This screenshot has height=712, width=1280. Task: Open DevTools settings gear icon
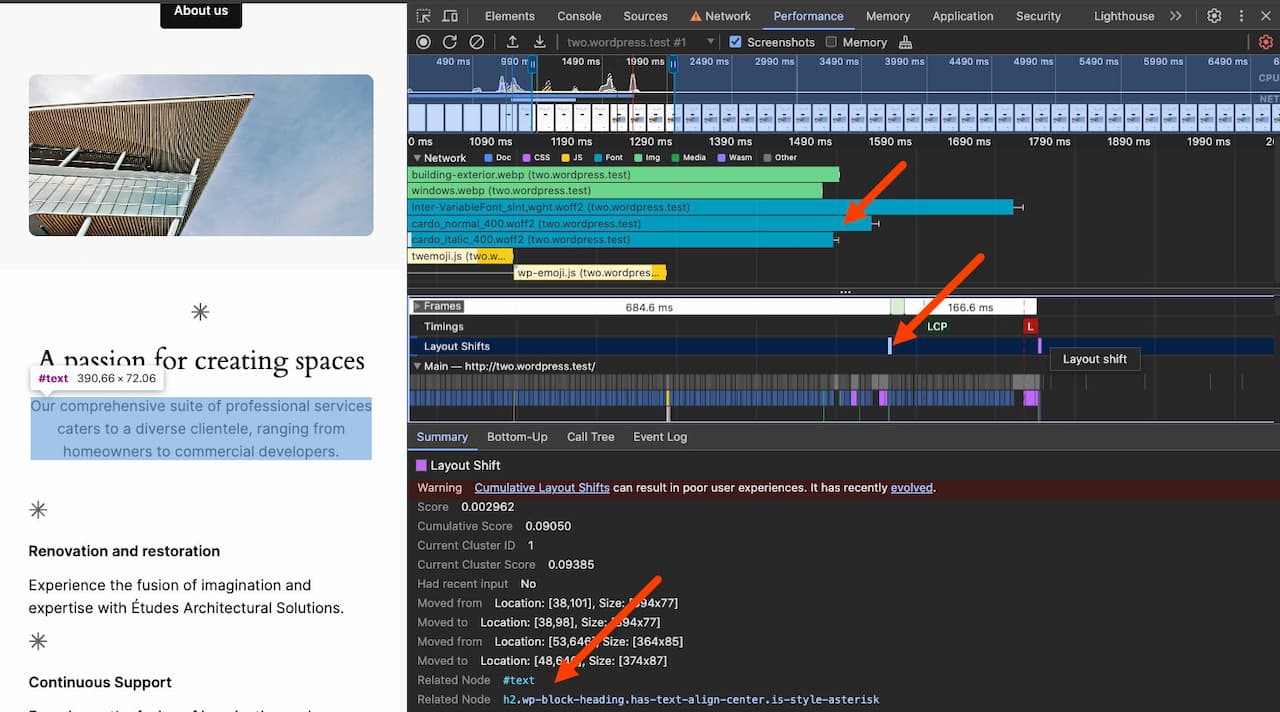(x=1214, y=16)
